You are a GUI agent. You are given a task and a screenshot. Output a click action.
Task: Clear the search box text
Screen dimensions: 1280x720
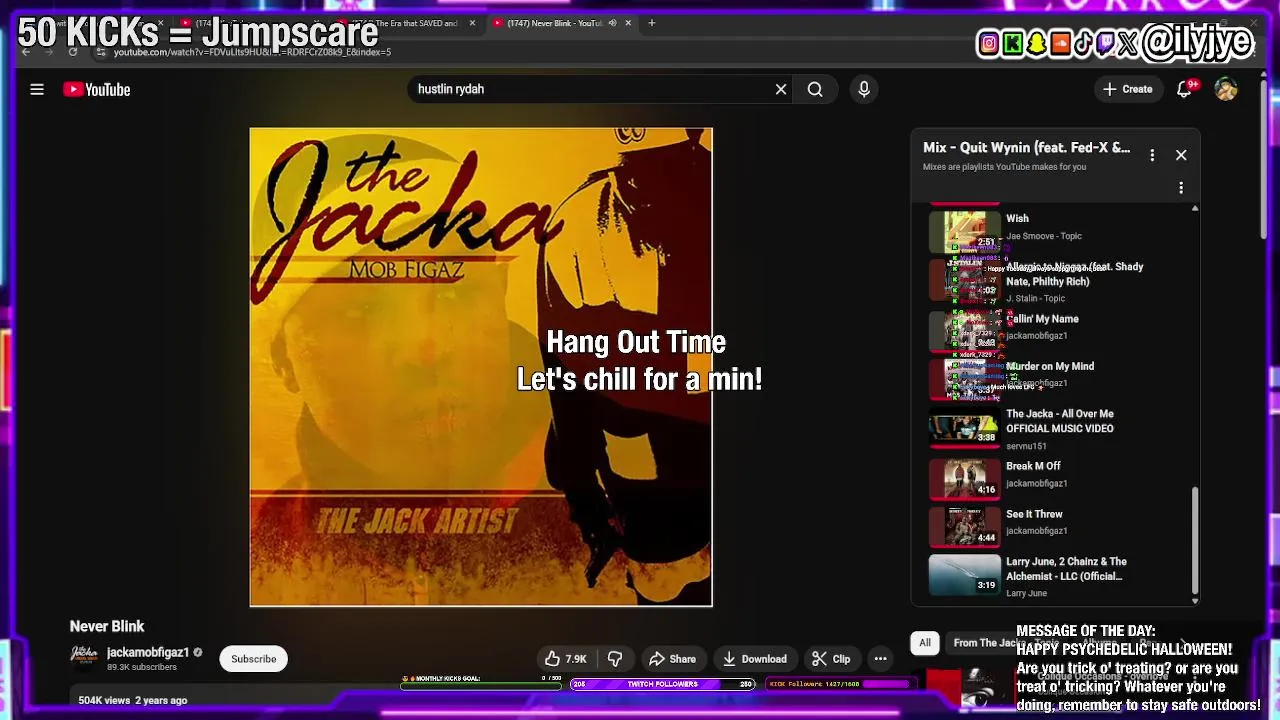pos(781,89)
